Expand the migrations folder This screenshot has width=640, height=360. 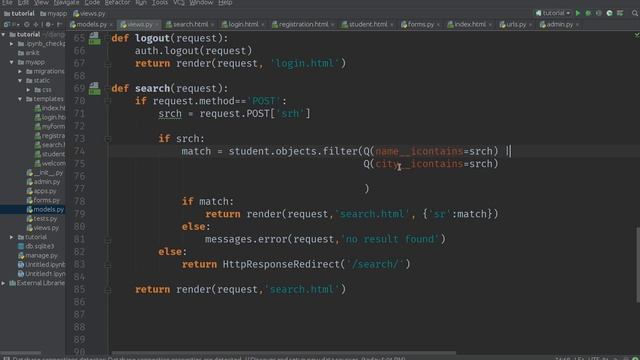pos(20,71)
